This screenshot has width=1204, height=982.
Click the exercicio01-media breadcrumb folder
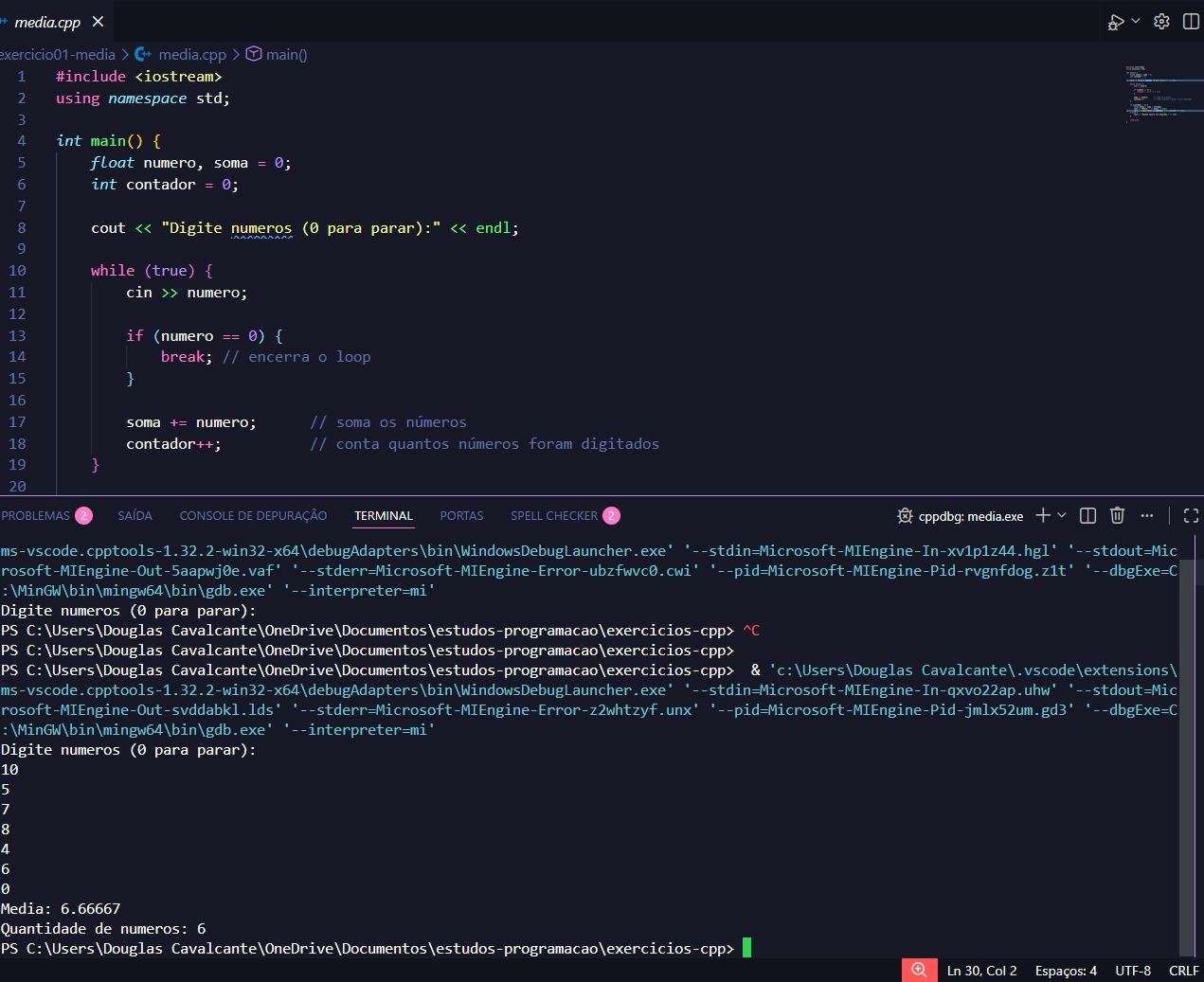coord(57,55)
